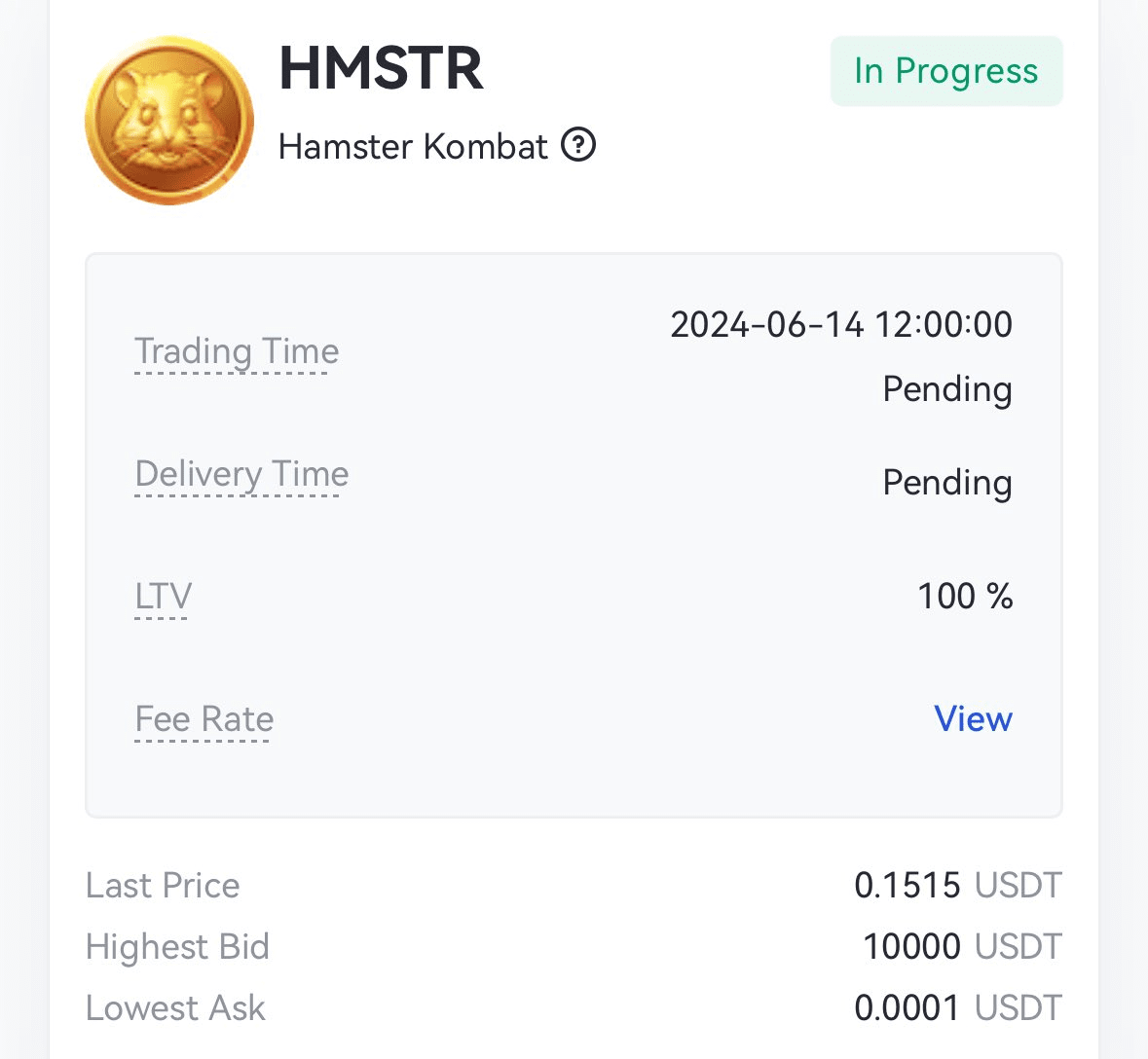Viewport: 1148px width, 1059px height.
Task: Click Pending status below the trading date
Action: 946,389
